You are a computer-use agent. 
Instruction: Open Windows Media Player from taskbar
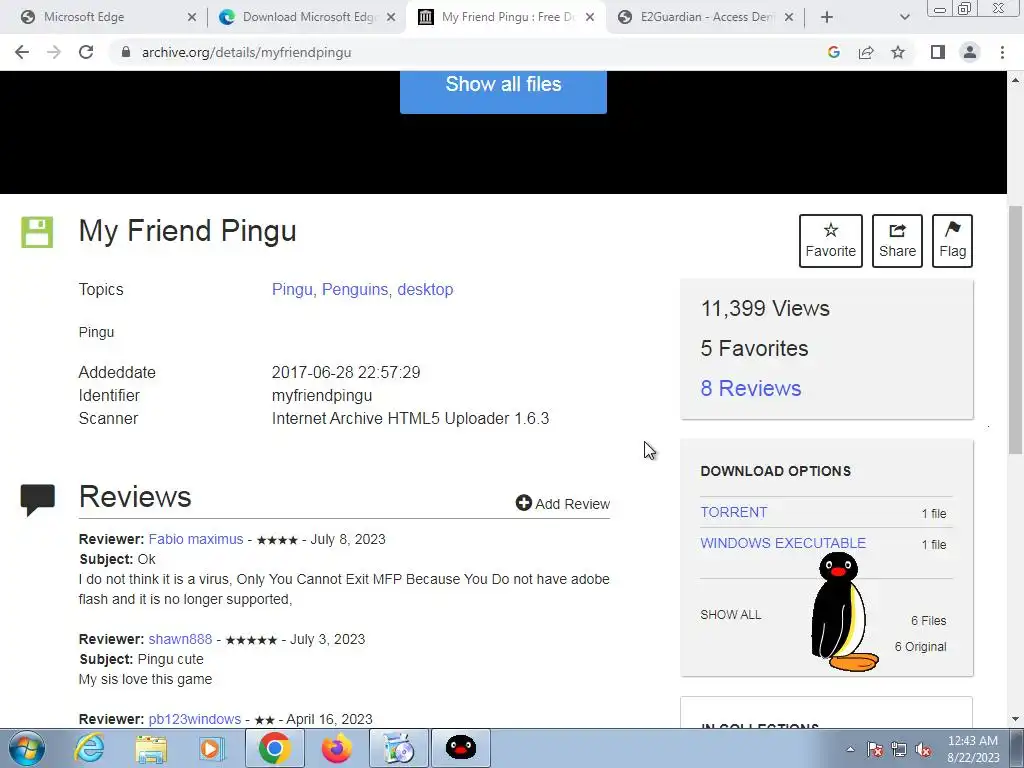(212, 748)
